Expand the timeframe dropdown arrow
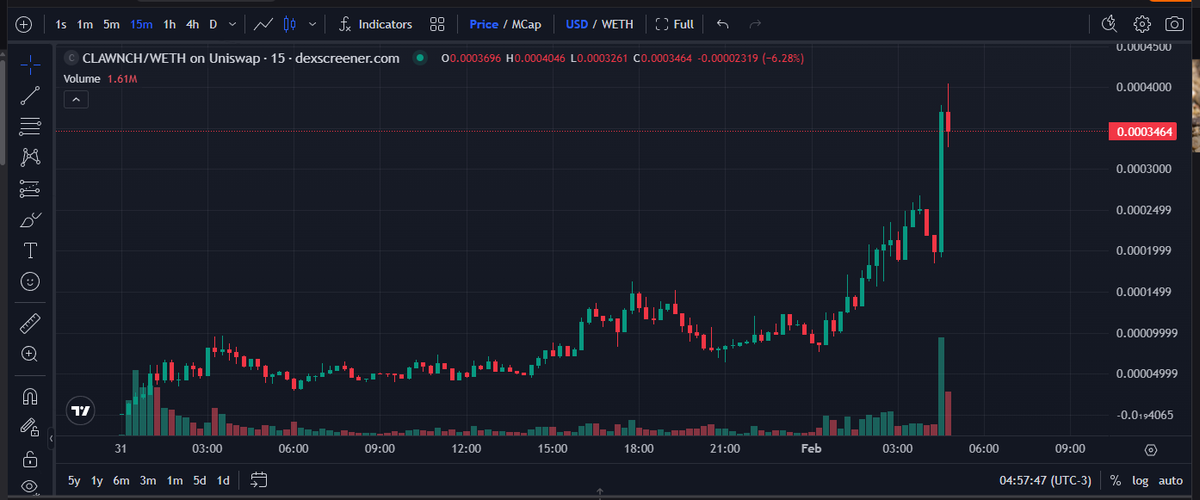1200x500 pixels. click(x=233, y=24)
